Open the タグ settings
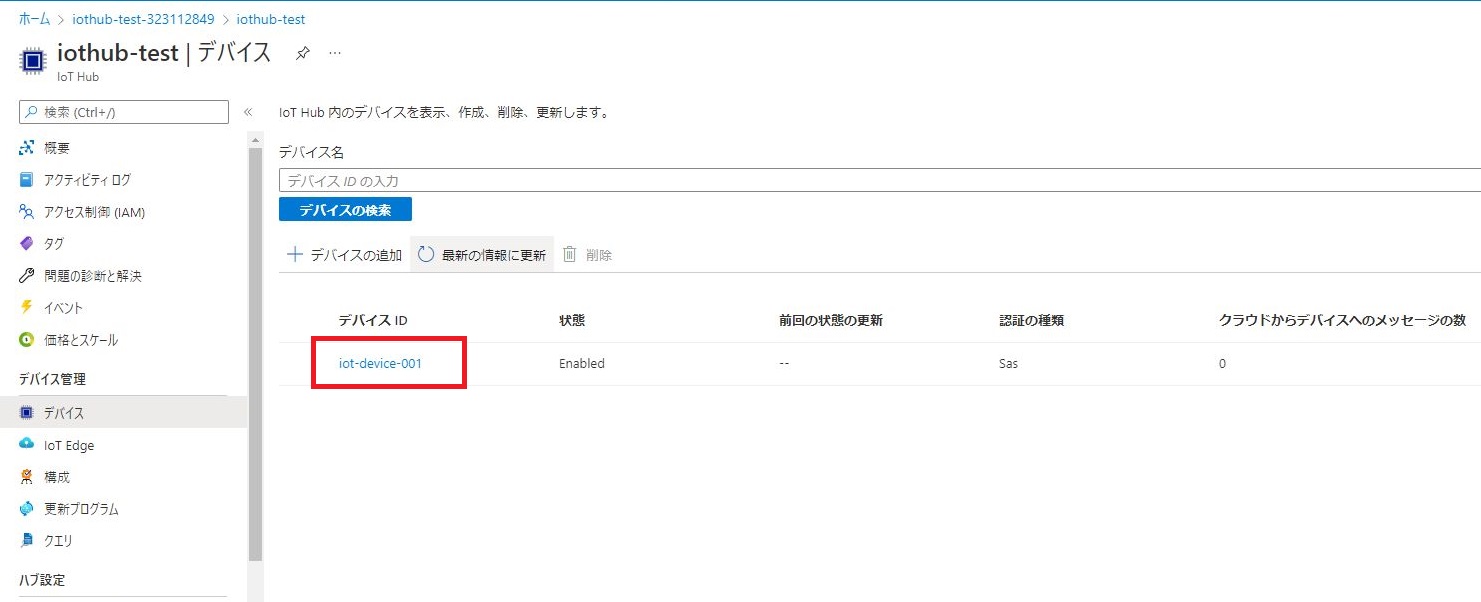The image size is (1481, 602). click(x=52, y=243)
